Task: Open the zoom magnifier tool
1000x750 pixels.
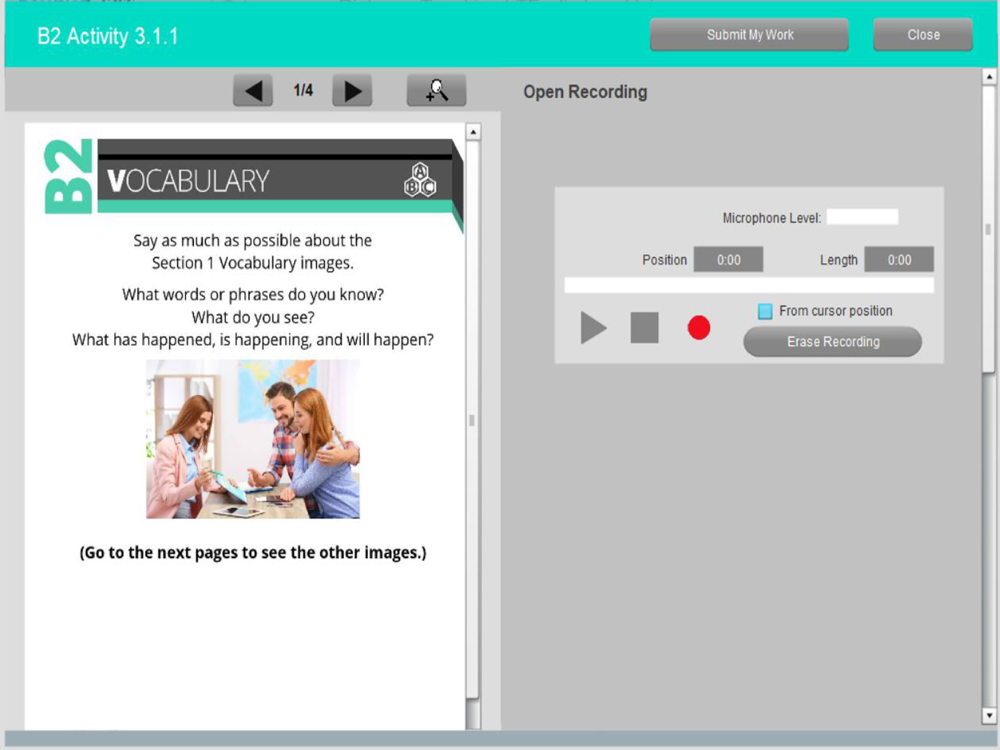Action: (x=436, y=91)
